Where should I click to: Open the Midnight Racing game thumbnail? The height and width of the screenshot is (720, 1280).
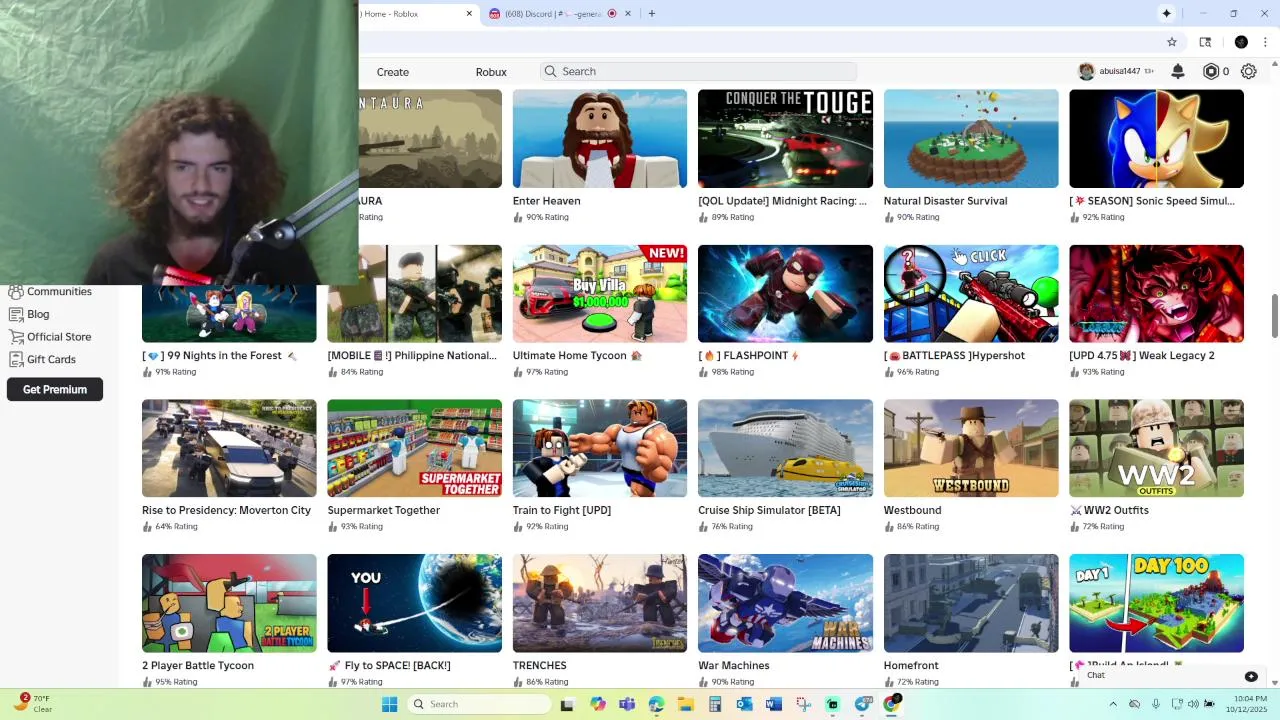(785, 139)
